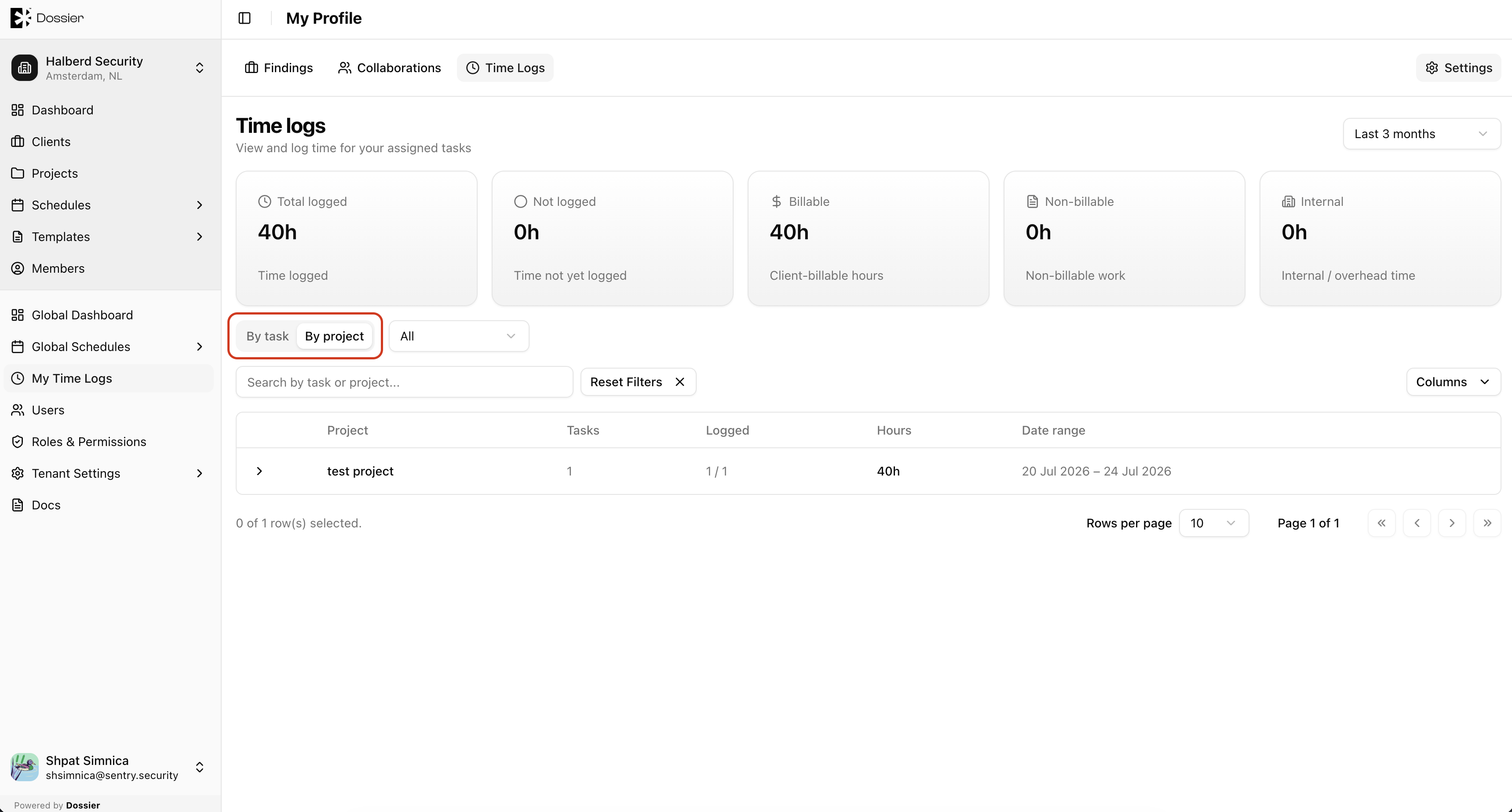Go to the previous page

click(1416, 523)
